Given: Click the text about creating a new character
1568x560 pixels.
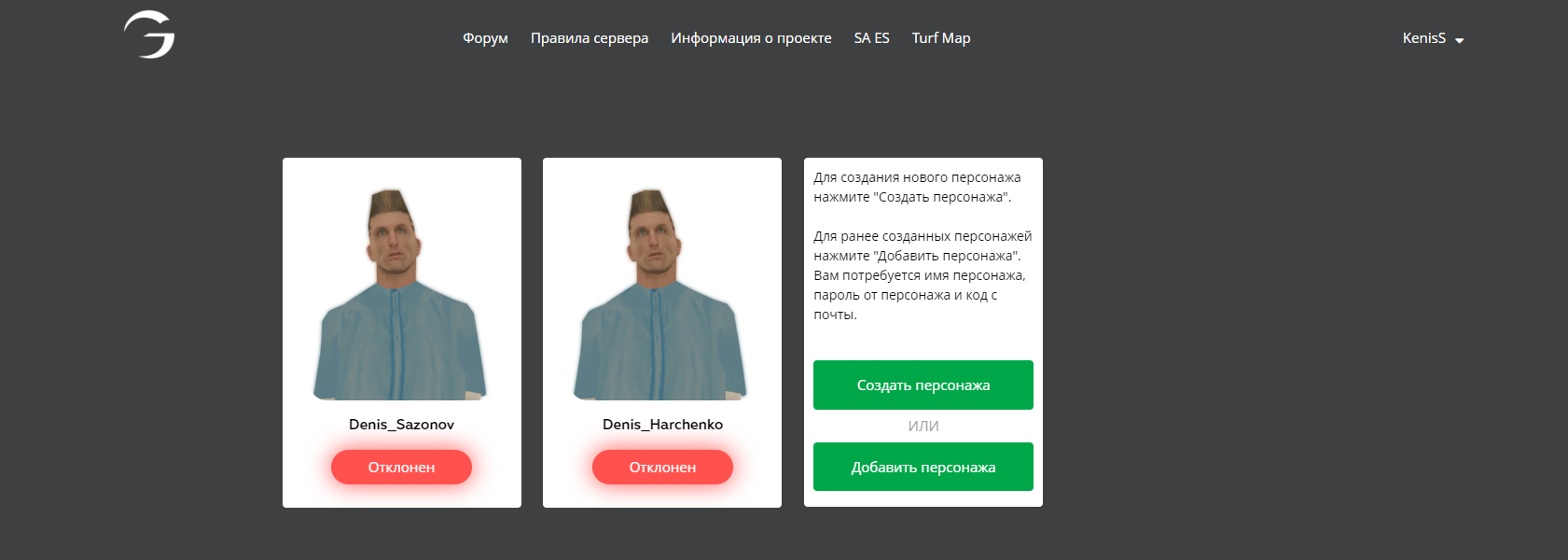Looking at the screenshot, I should (x=917, y=187).
